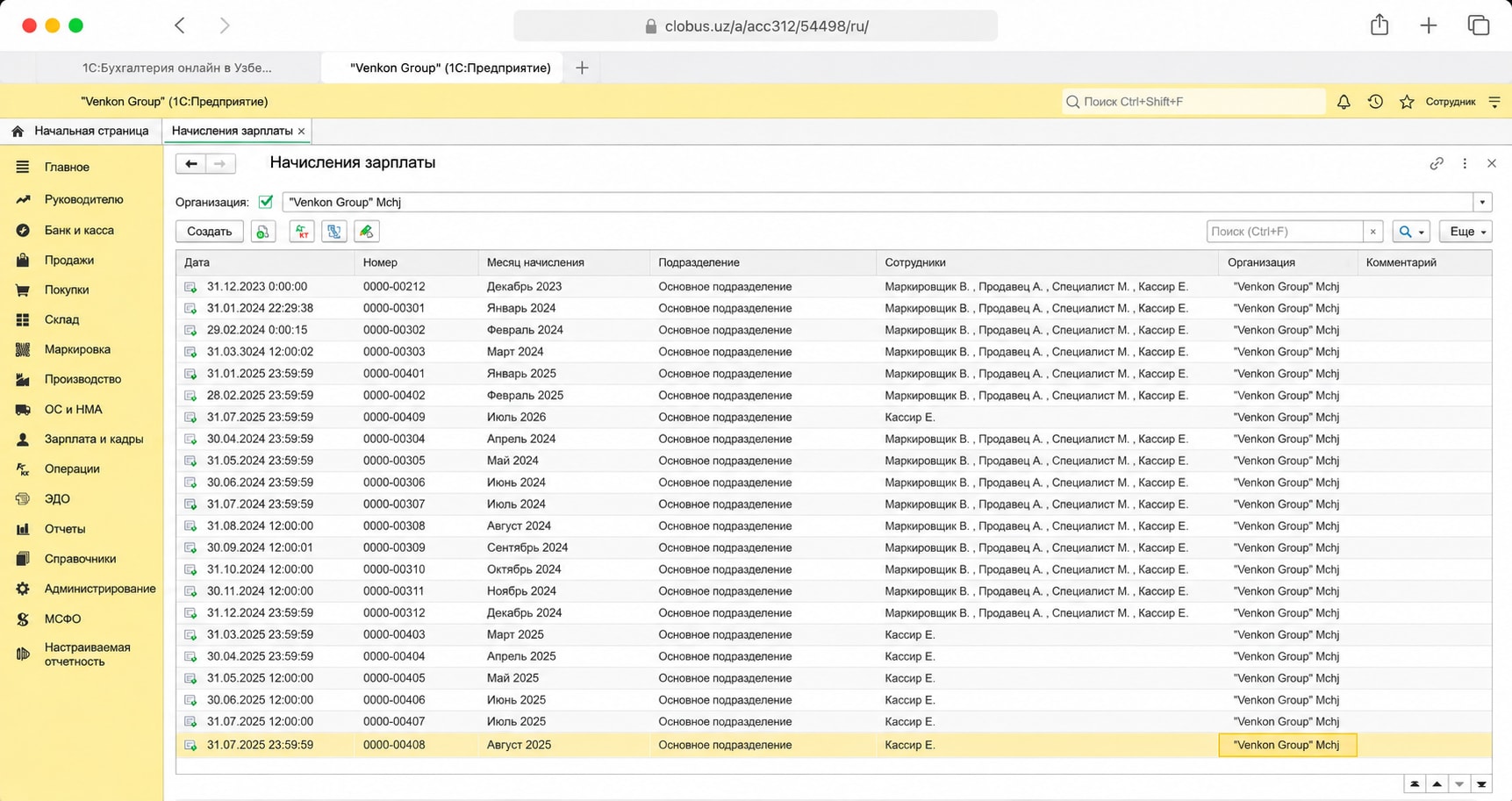The height and width of the screenshot is (801, 1512).
Task: Open the service menu lines icon
Action: coord(1494,102)
